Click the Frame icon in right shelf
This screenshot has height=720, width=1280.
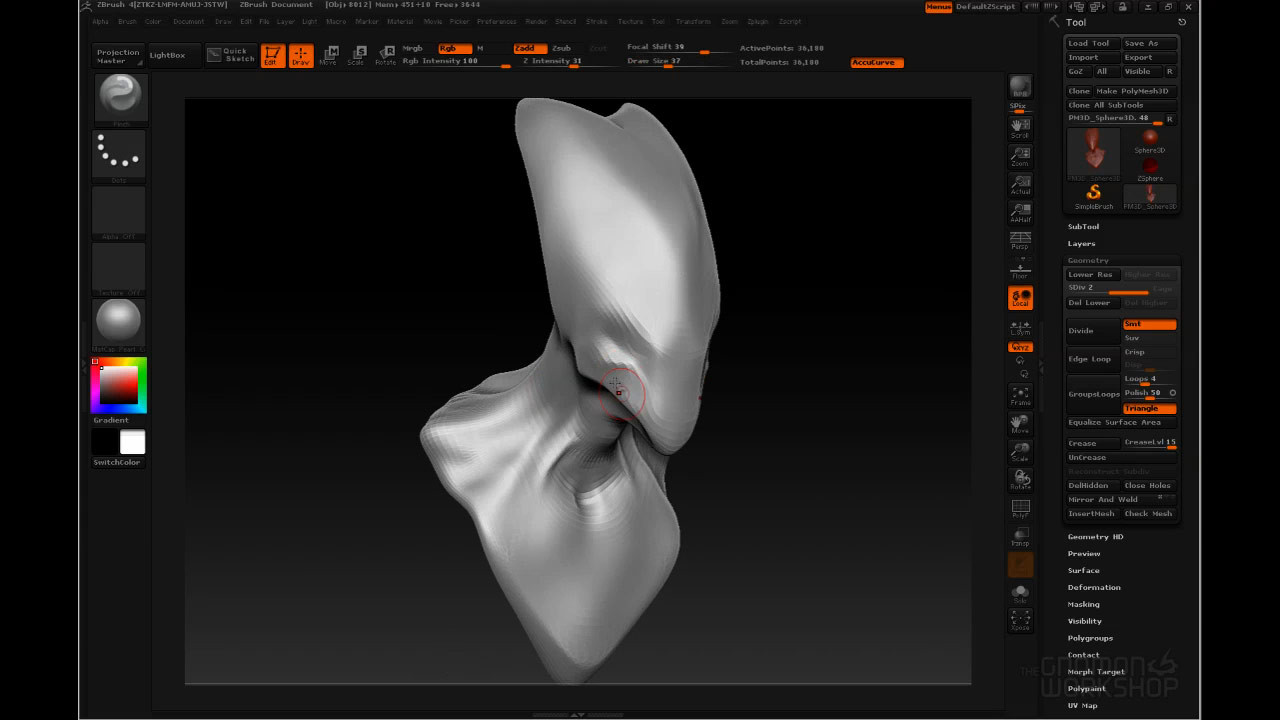[x=1020, y=396]
